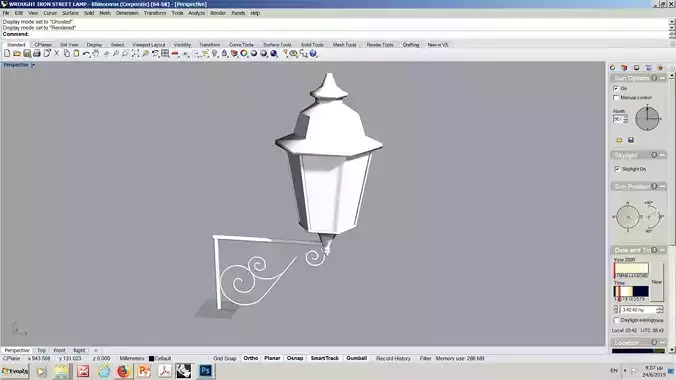Open Firefox from the taskbar
Image resolution: width=676 pixels, height=380 pixels.
[123, 371]
